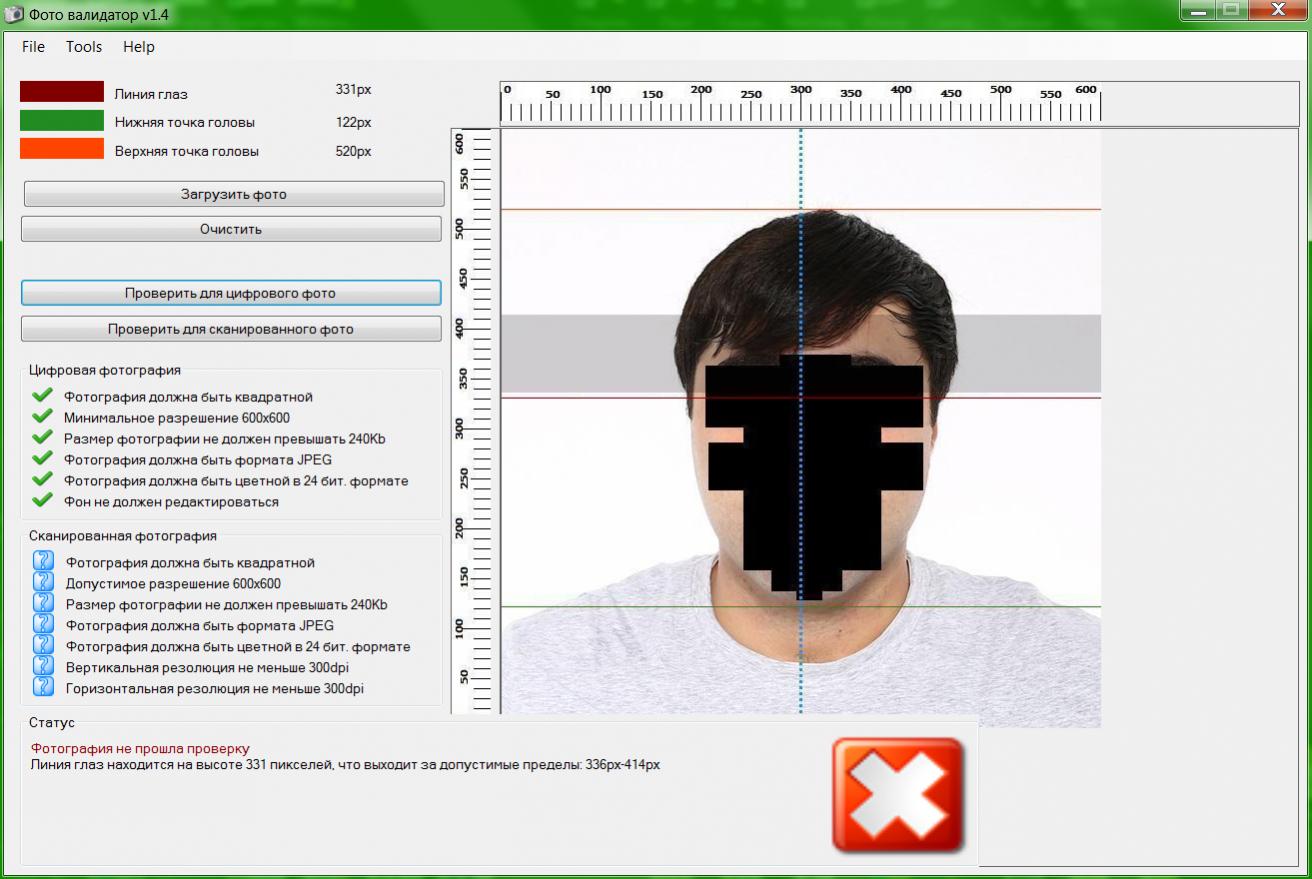1312x879 pixels.
Task: Click the Очистить button
Action: [x=231, y=229]
